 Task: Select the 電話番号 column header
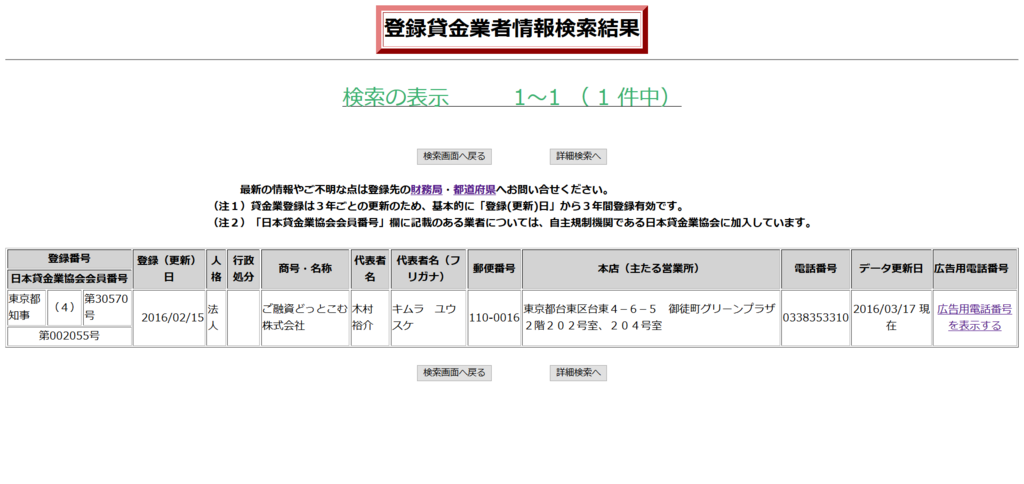click(816, 269)
